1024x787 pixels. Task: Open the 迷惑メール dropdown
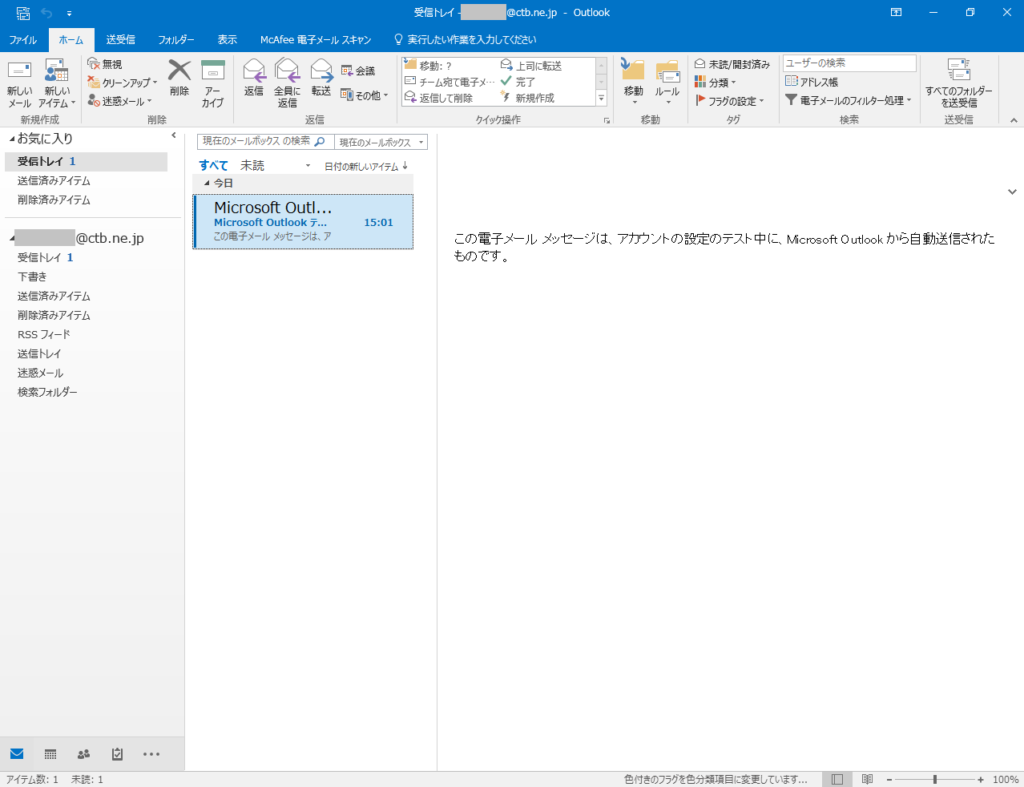(x=120, y=101)
